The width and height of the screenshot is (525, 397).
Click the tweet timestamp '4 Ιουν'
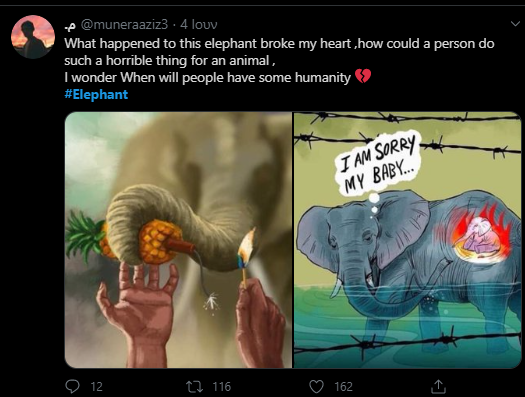[199, 24]
